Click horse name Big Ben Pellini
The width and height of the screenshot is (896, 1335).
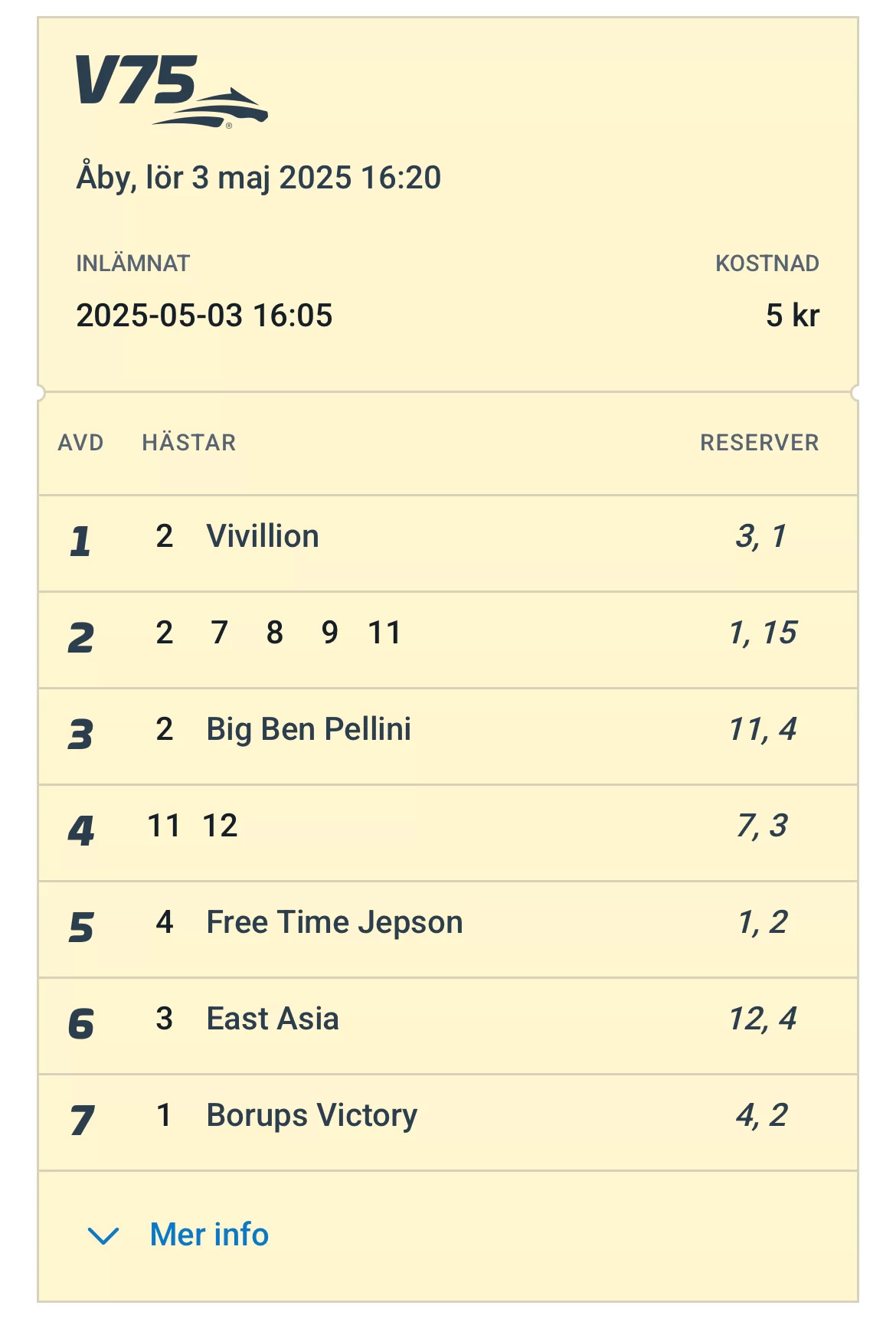pyautogui.click(x=309, y=729)
